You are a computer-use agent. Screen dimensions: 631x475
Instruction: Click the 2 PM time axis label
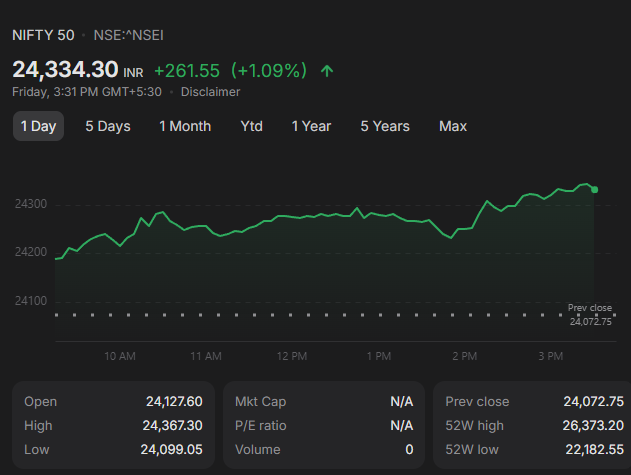click(x=464, y=356)
